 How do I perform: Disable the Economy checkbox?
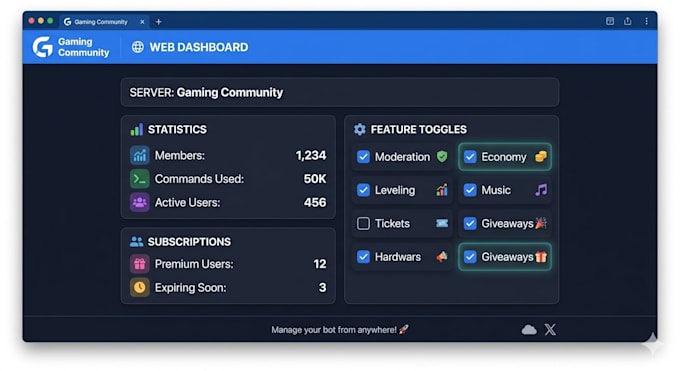(470, 157)
